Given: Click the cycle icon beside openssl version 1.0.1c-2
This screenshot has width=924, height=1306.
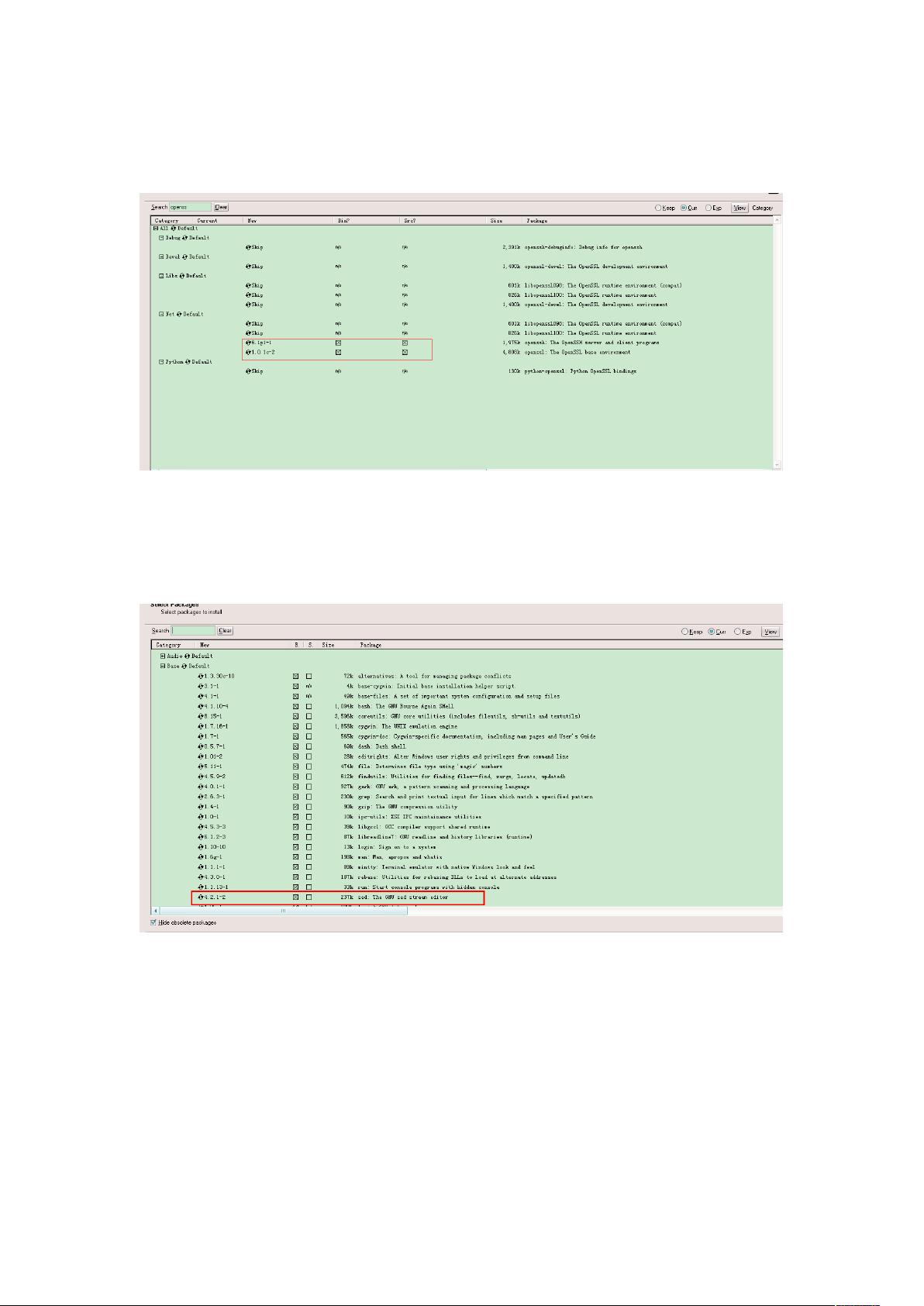Looking at the screenshot, I should coord(248,352).
